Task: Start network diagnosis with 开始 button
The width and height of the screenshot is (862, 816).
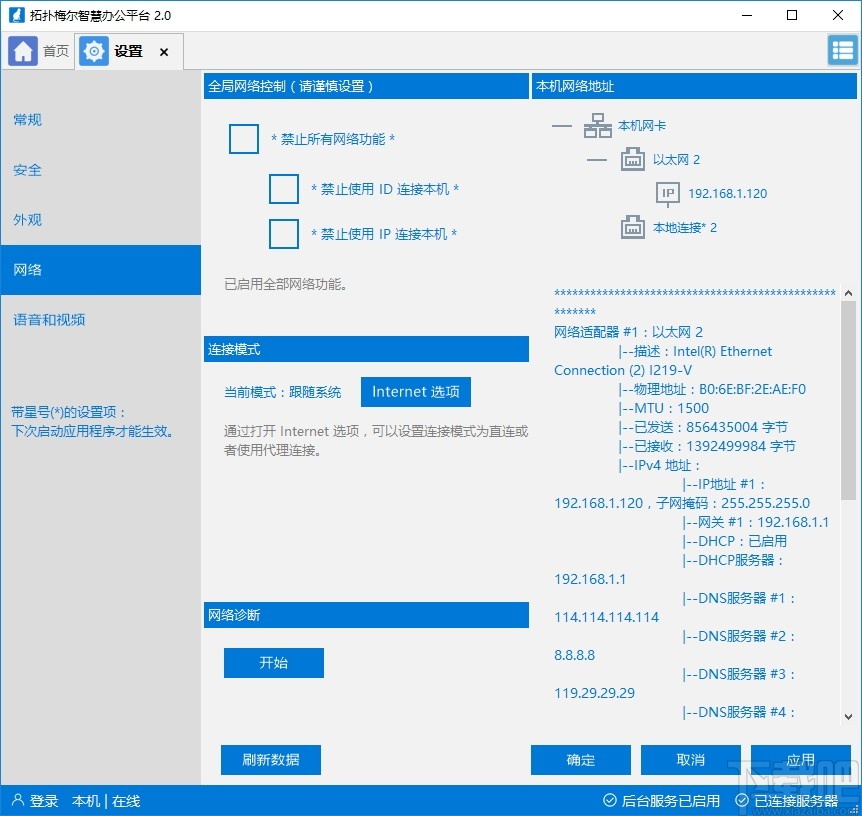Action: pos(273,662)
